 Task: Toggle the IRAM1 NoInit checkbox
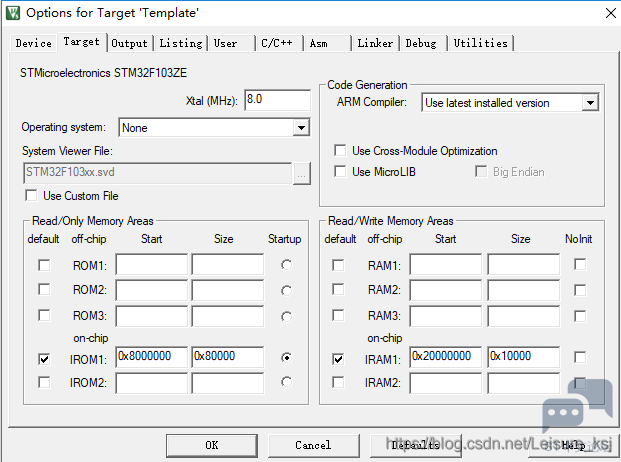coord(580,357)
